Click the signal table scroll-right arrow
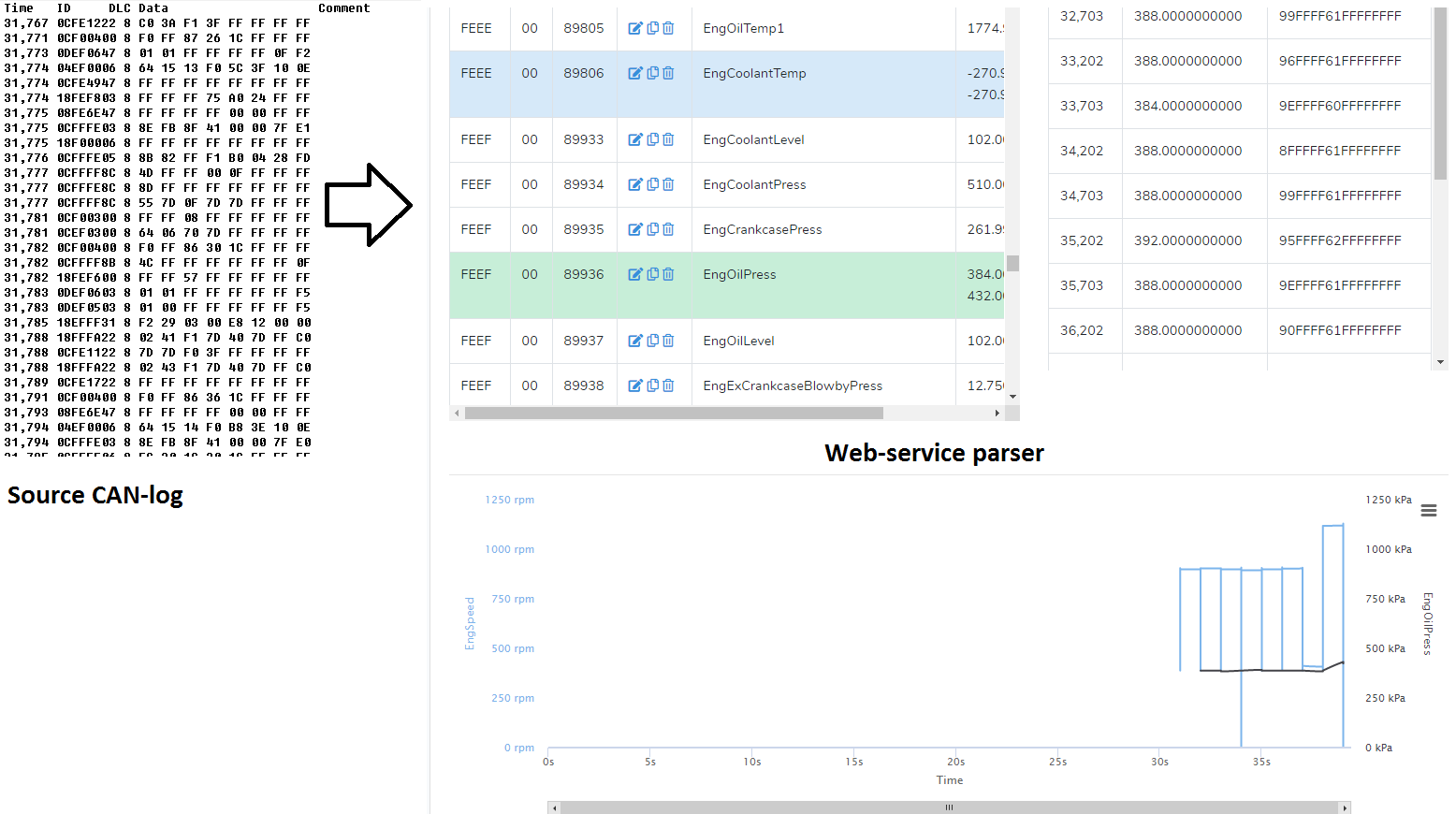The image size is (1456, 814). [997, 413]
